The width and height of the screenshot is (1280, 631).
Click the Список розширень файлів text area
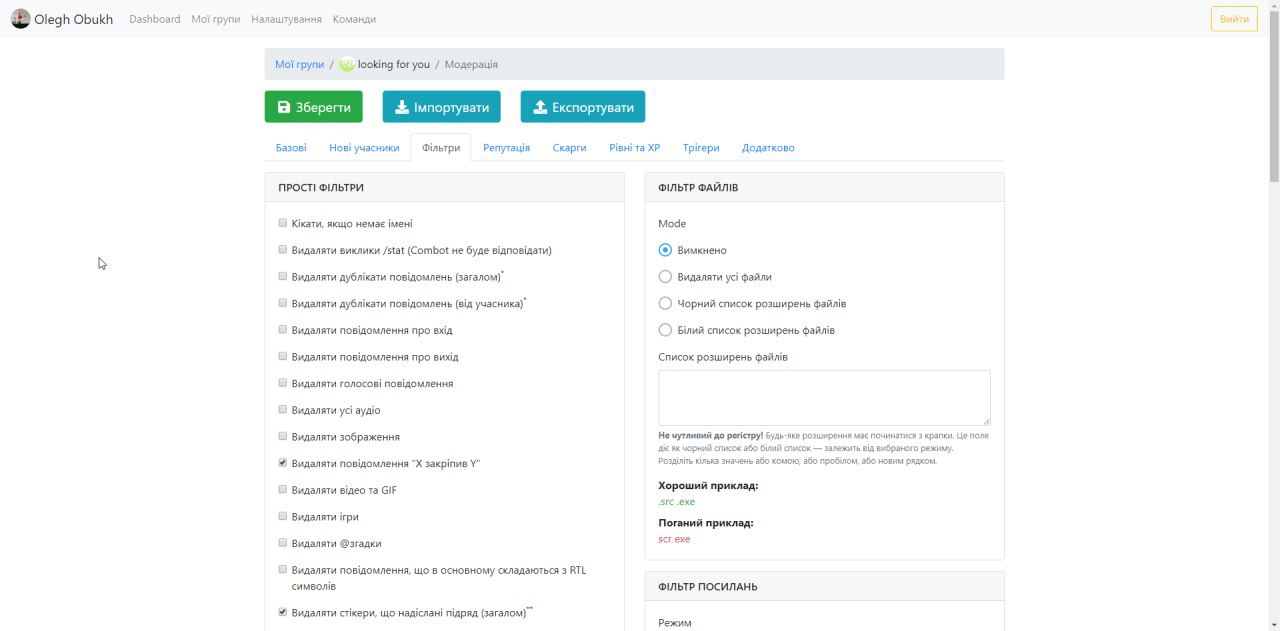pos(824,398)
